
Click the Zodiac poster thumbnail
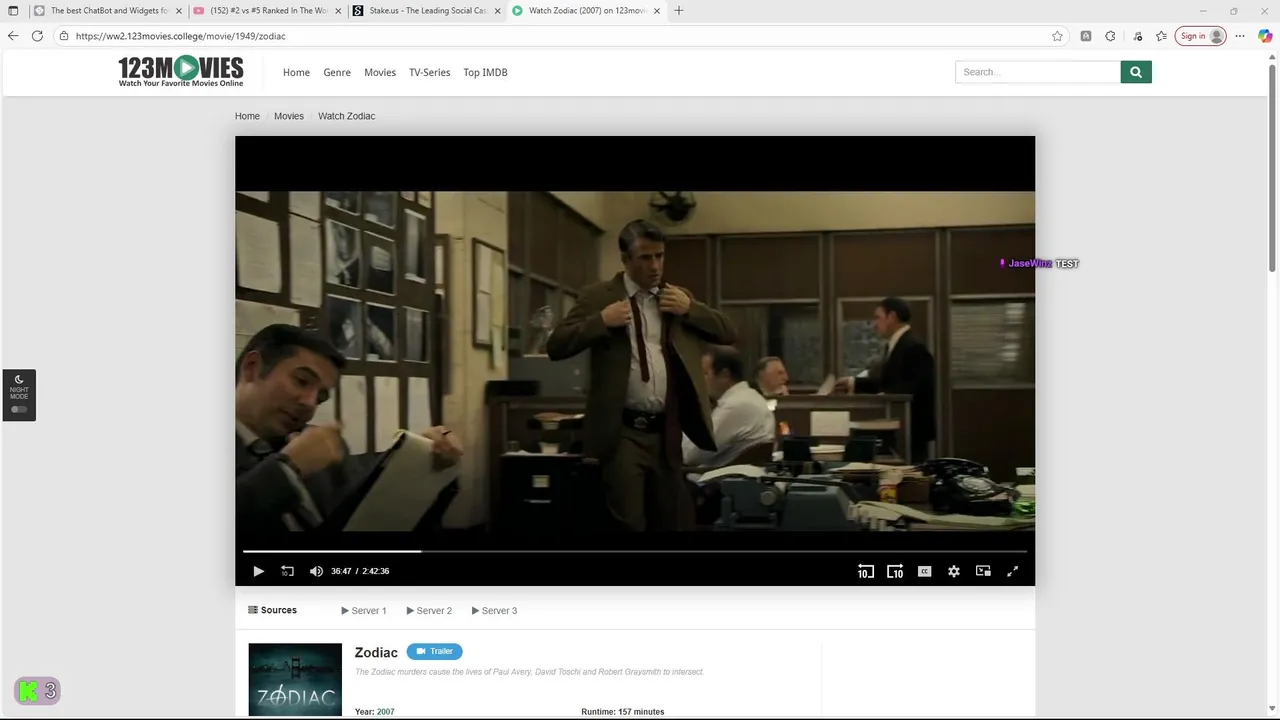click(295, 680)
